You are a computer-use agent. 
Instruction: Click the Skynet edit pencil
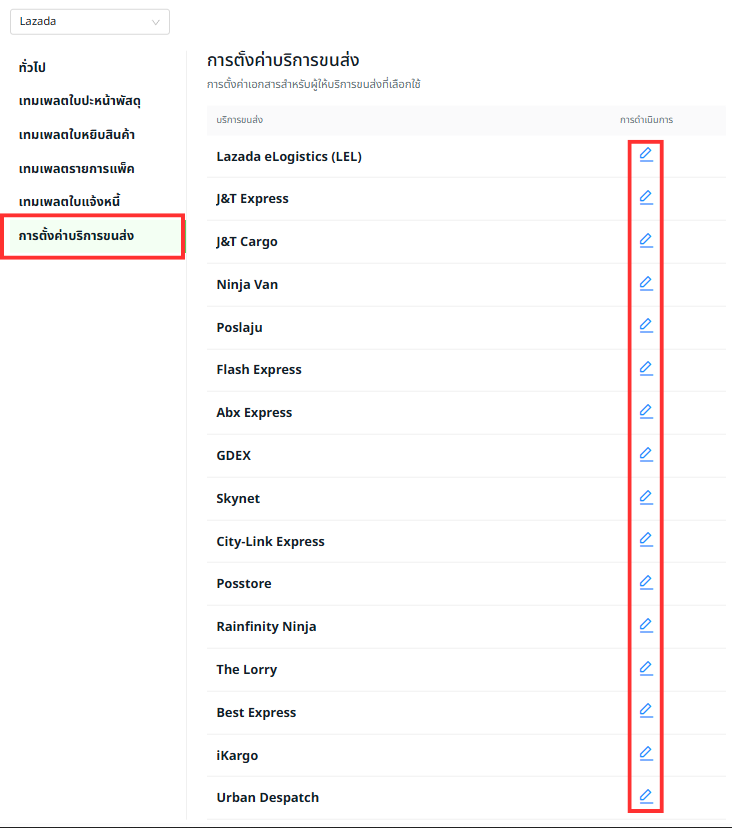(646, 498)
